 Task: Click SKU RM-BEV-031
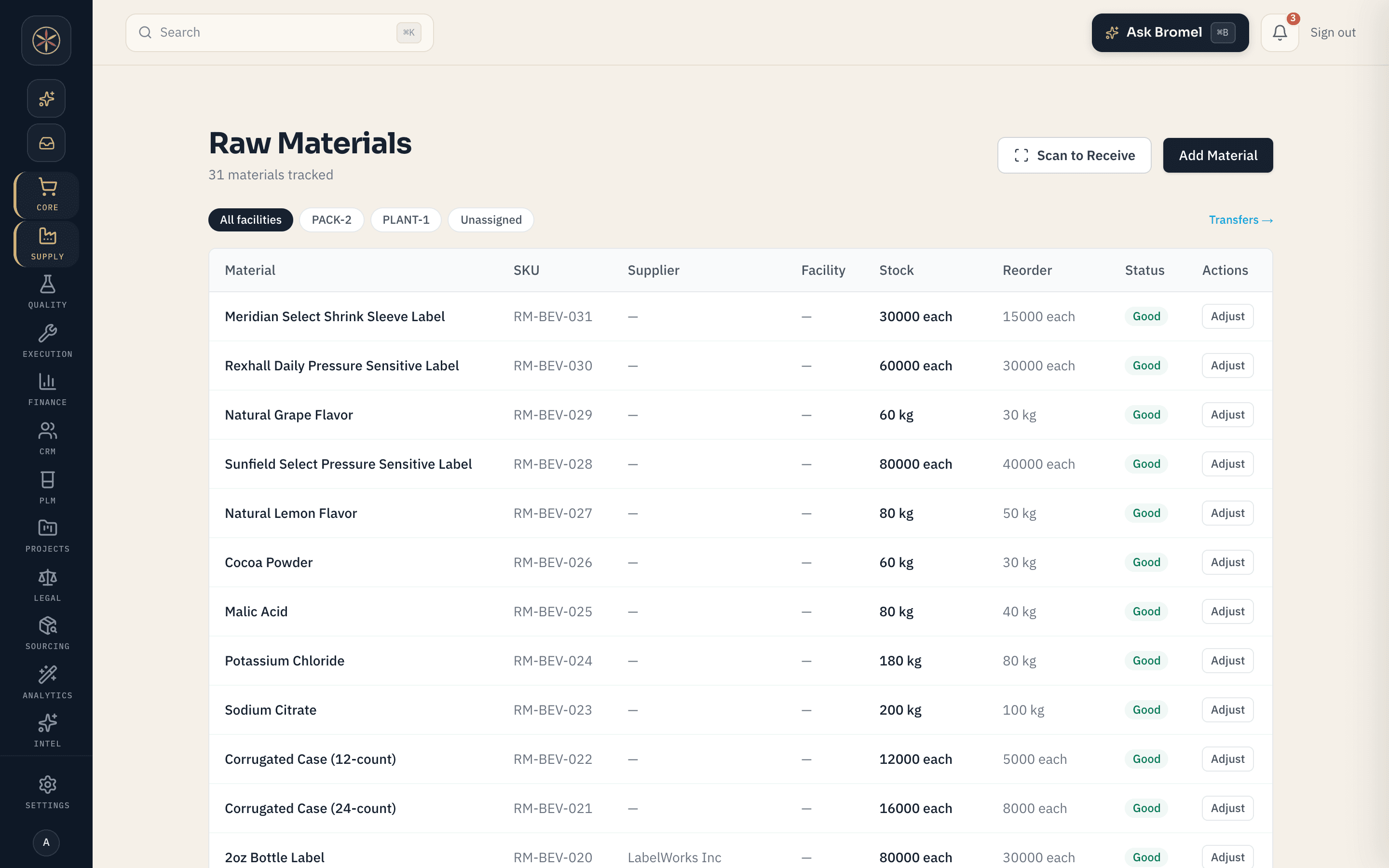tap(553, 317)
